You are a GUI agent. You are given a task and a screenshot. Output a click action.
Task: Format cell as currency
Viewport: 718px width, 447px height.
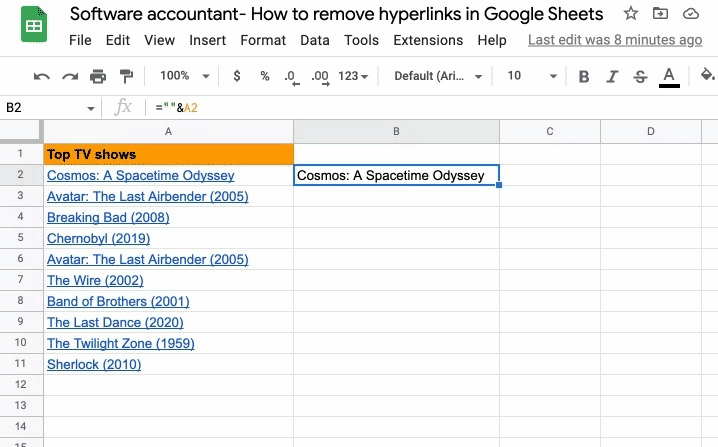click(x=237, y=76)
